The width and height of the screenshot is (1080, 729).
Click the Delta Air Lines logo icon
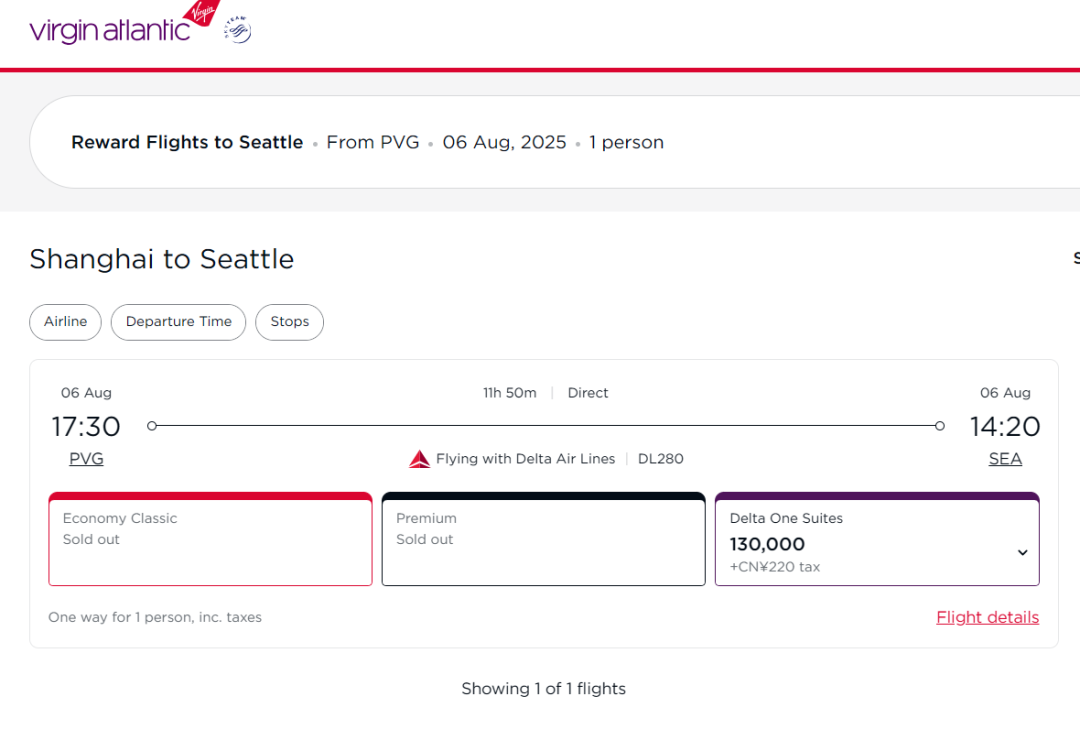coord(419,459)
